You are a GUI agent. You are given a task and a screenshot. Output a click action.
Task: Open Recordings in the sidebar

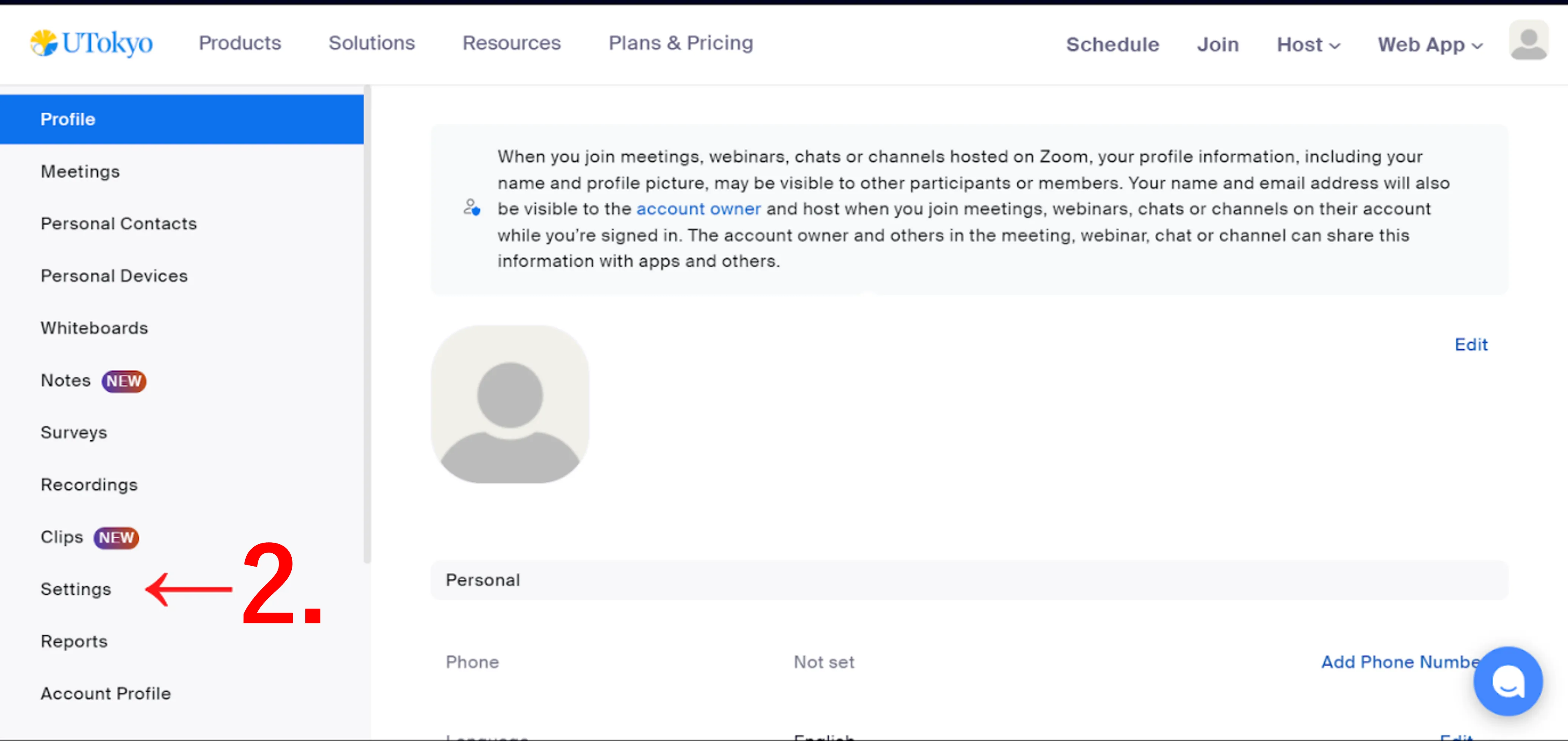[89, 485]
